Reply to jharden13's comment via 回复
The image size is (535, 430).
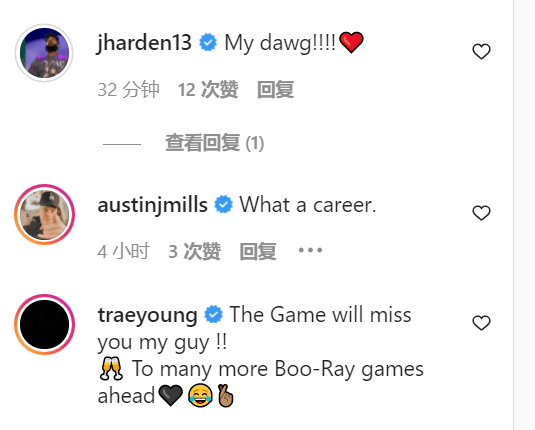click(x=275, y=89)
